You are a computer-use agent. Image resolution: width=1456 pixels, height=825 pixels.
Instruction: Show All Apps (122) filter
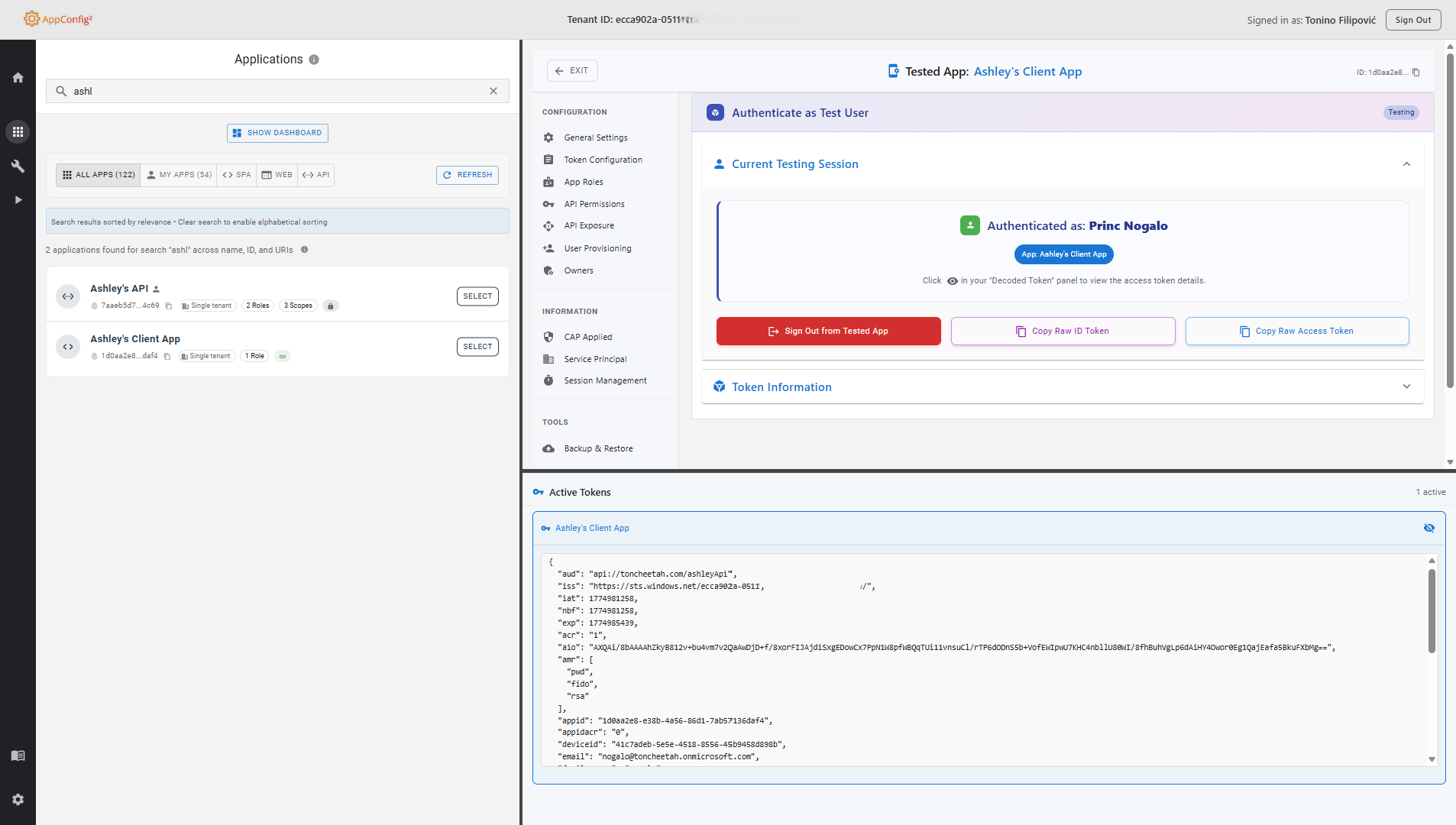pyautogui.click(x=99, y=175)
